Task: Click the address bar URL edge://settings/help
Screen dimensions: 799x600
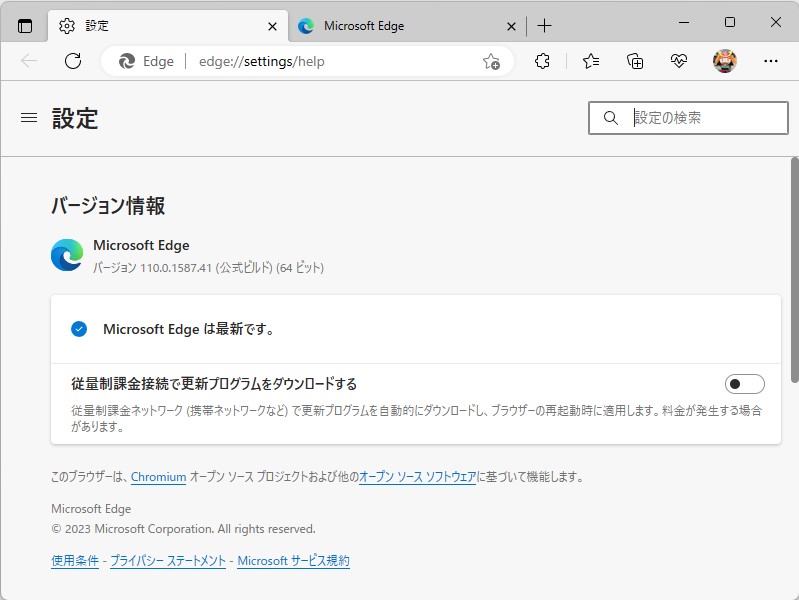Action: click(261, 61)
